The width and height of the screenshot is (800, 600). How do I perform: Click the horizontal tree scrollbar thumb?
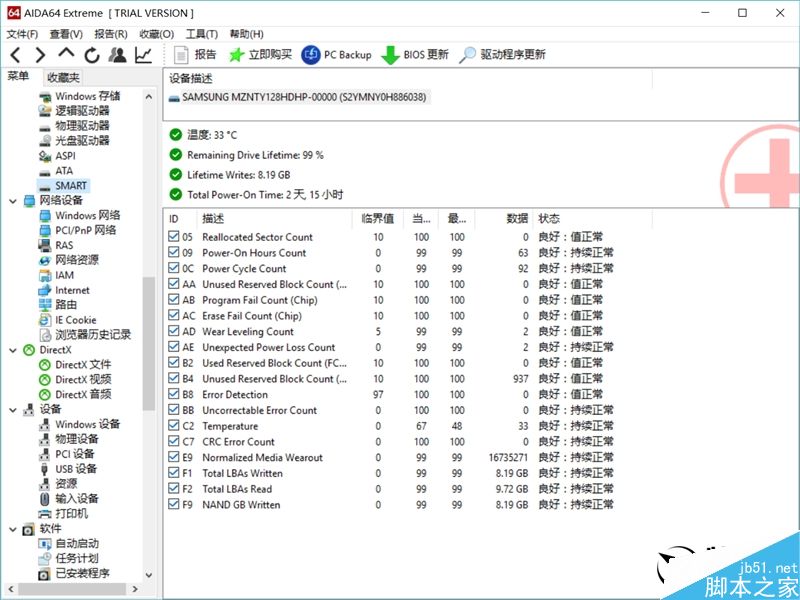[72, 589]
